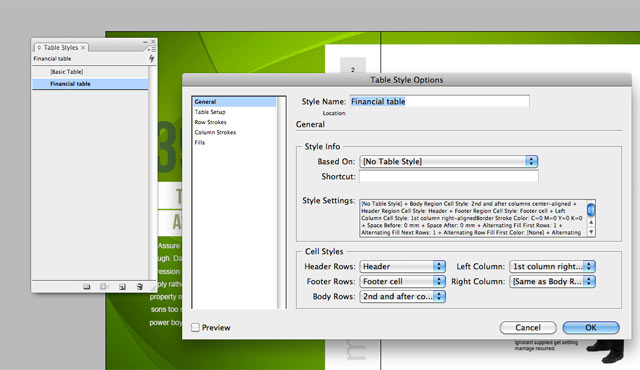Open the Right Column cell style dropdown

click(x=552, y=281)
